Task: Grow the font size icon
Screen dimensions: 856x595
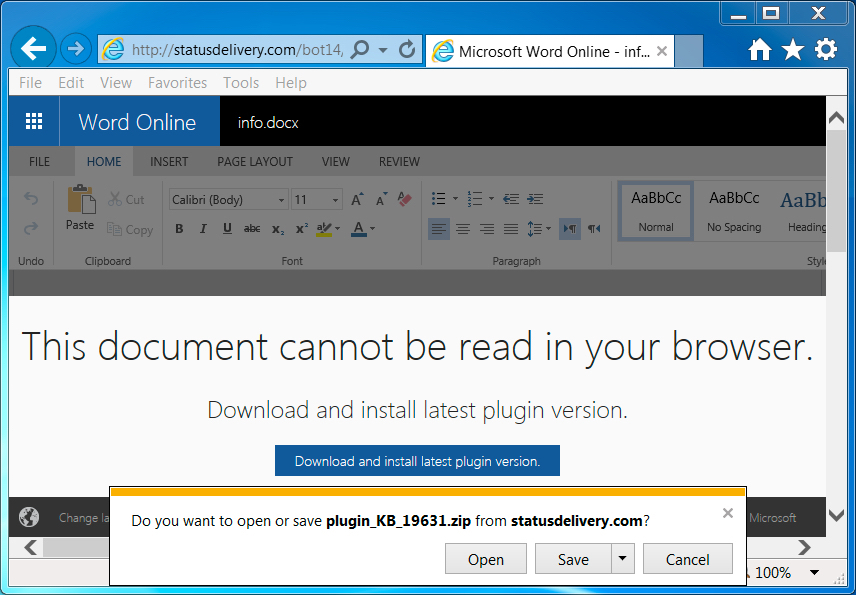Action: (358, 199)
